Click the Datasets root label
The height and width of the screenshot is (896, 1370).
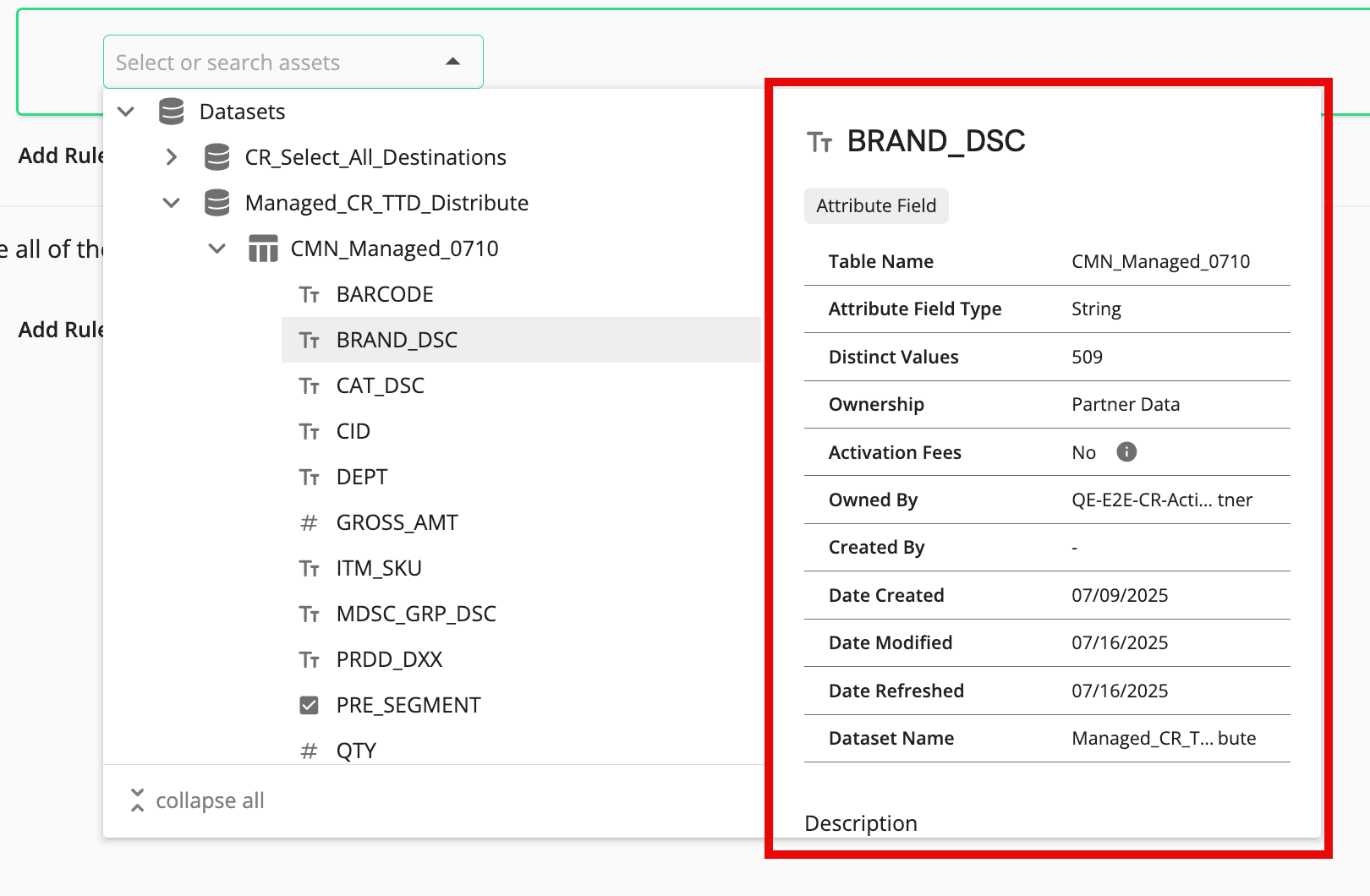[x=242, y=112]
